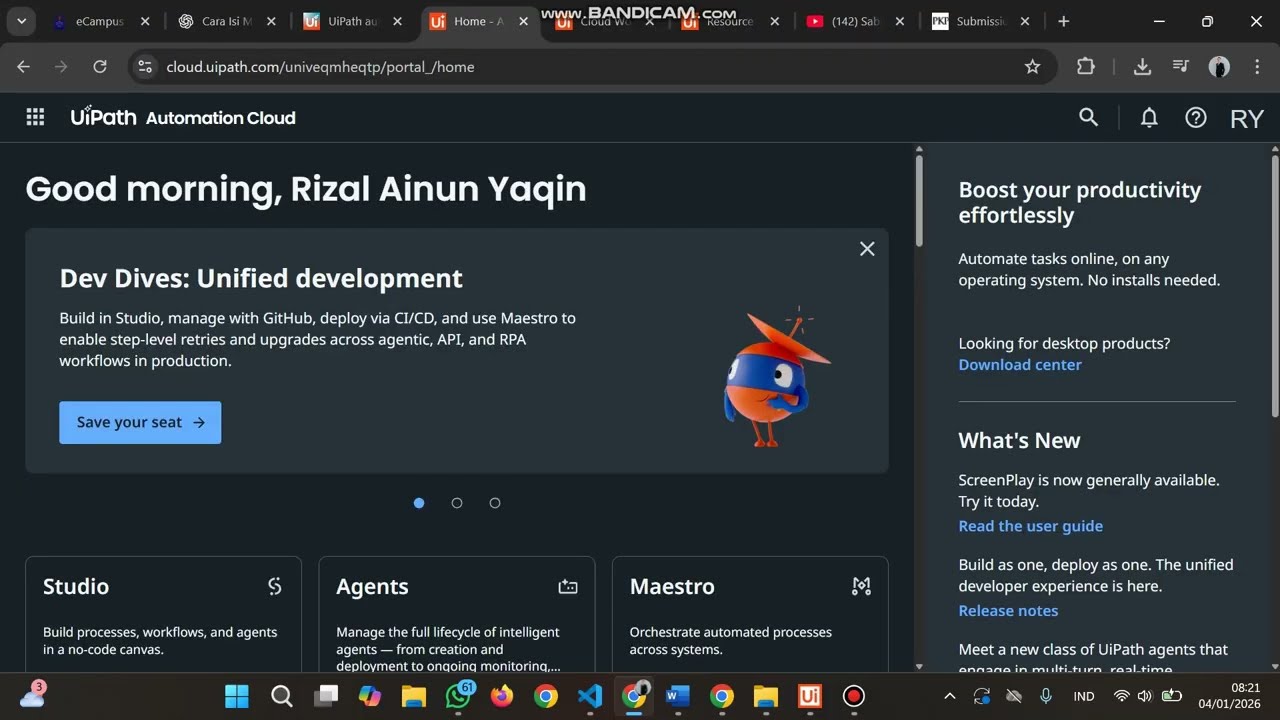
Task: Click the microphone tray icon
Action: click(1046, 696)
